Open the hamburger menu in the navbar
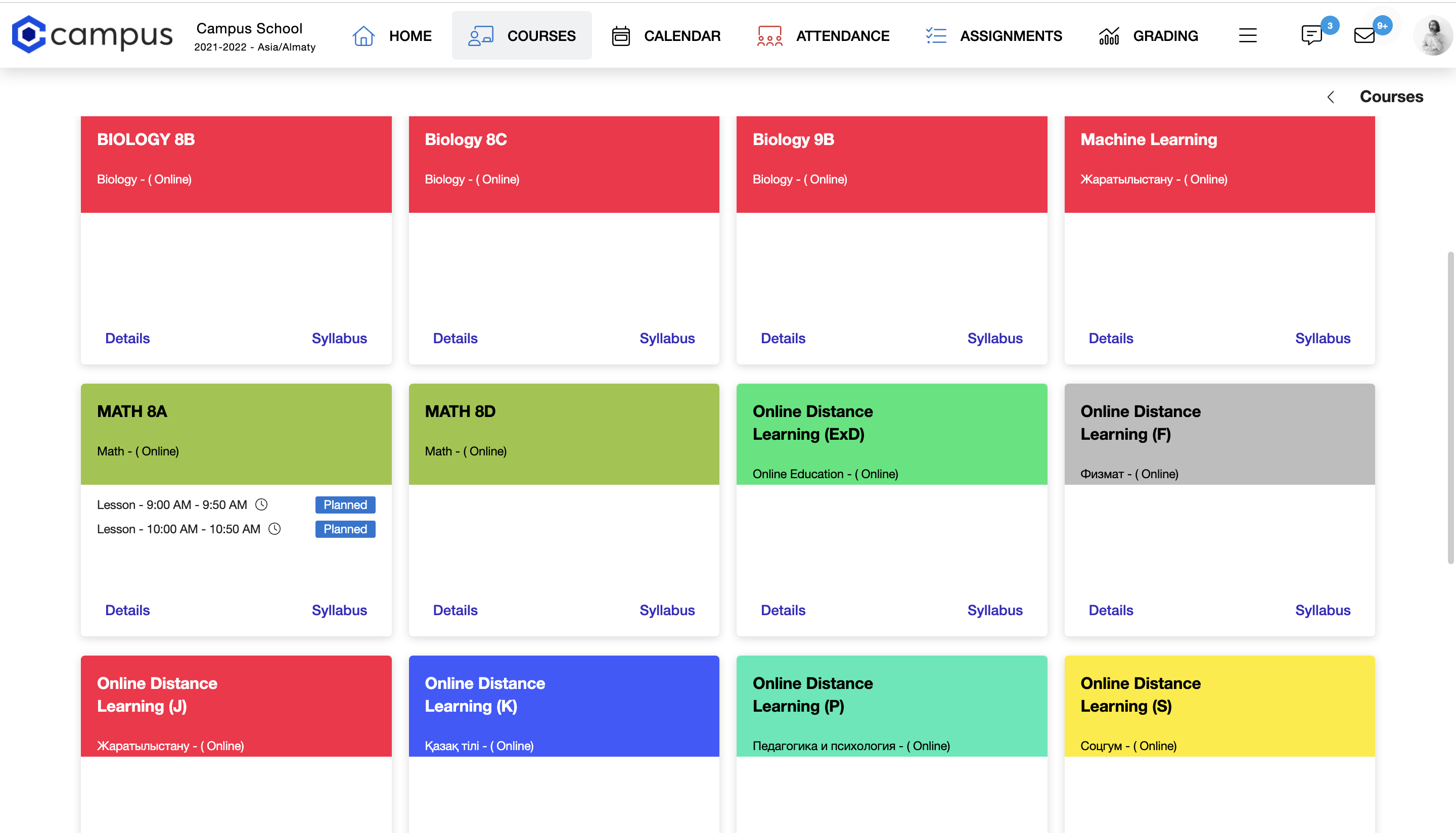Image resolution: width=1456 pixels, height=833 pixels. [x=1248, y=36]
